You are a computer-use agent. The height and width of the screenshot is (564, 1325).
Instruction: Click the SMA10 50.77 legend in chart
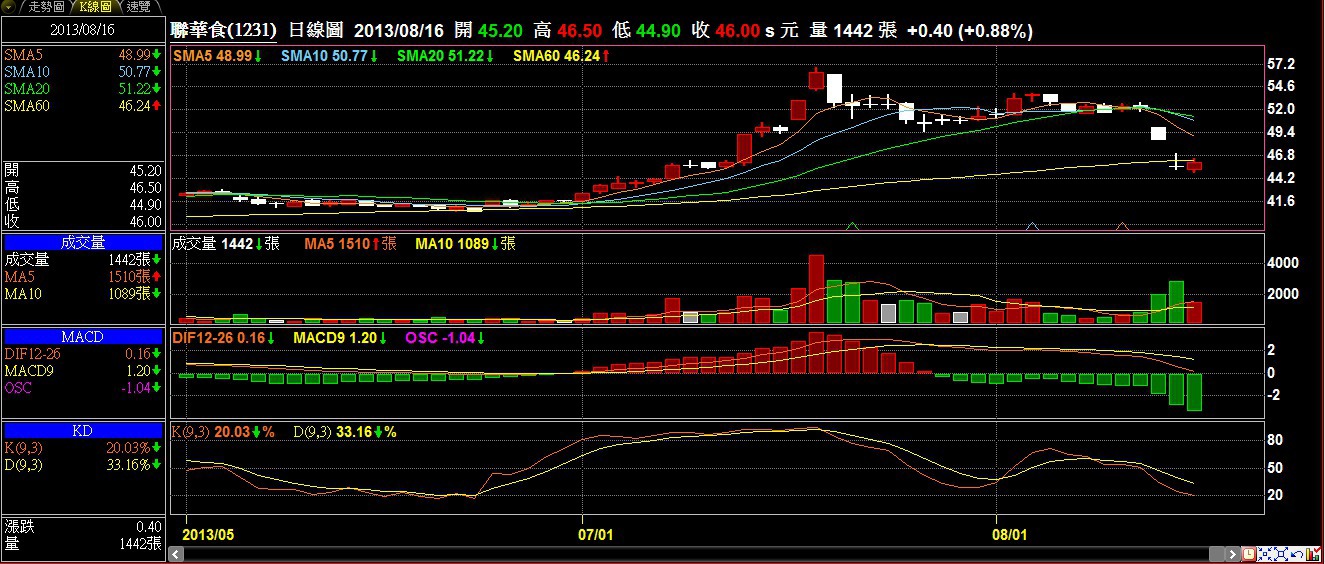pos(330,56)
